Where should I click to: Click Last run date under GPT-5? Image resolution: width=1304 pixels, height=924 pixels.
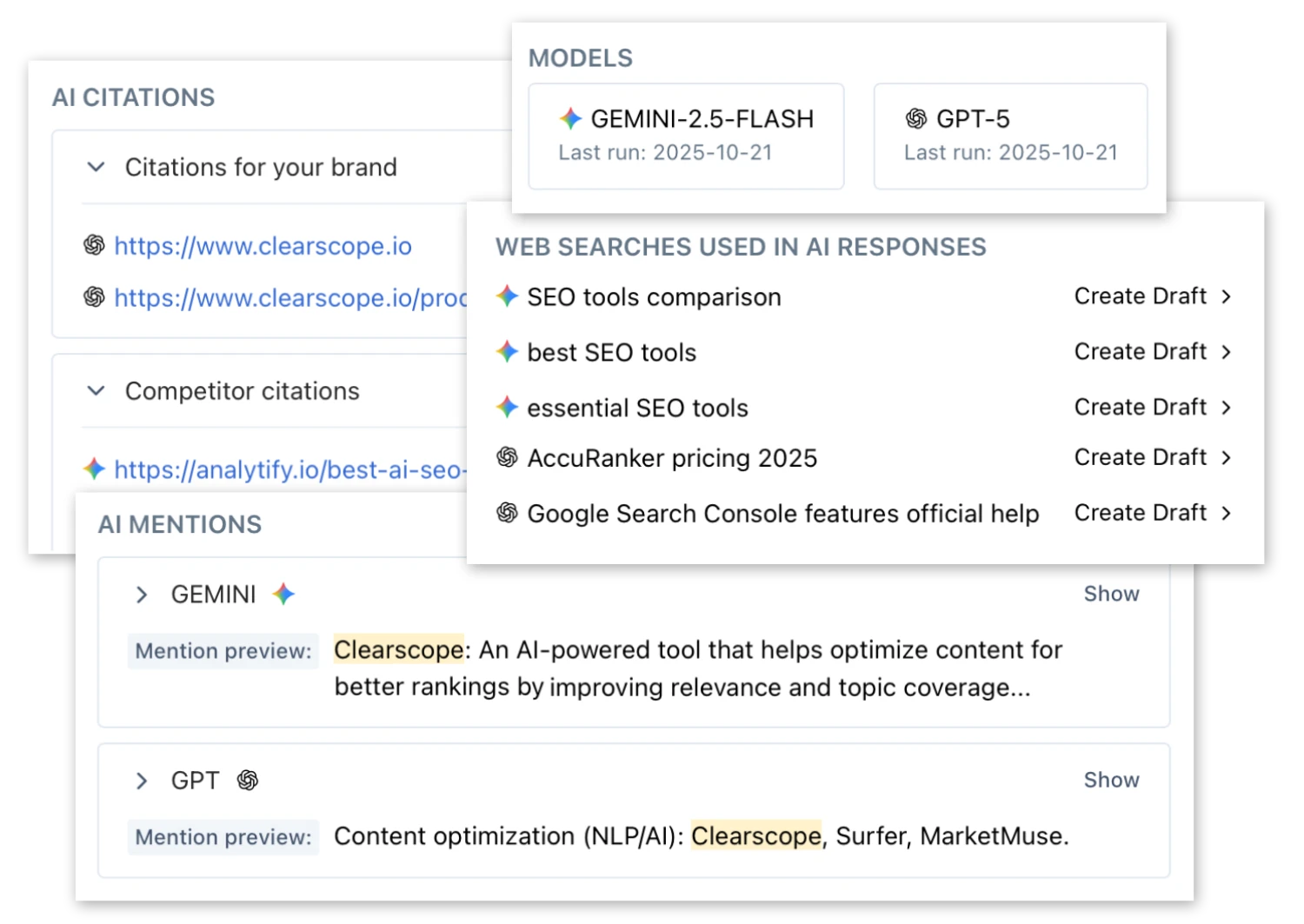pos(1011,153)
